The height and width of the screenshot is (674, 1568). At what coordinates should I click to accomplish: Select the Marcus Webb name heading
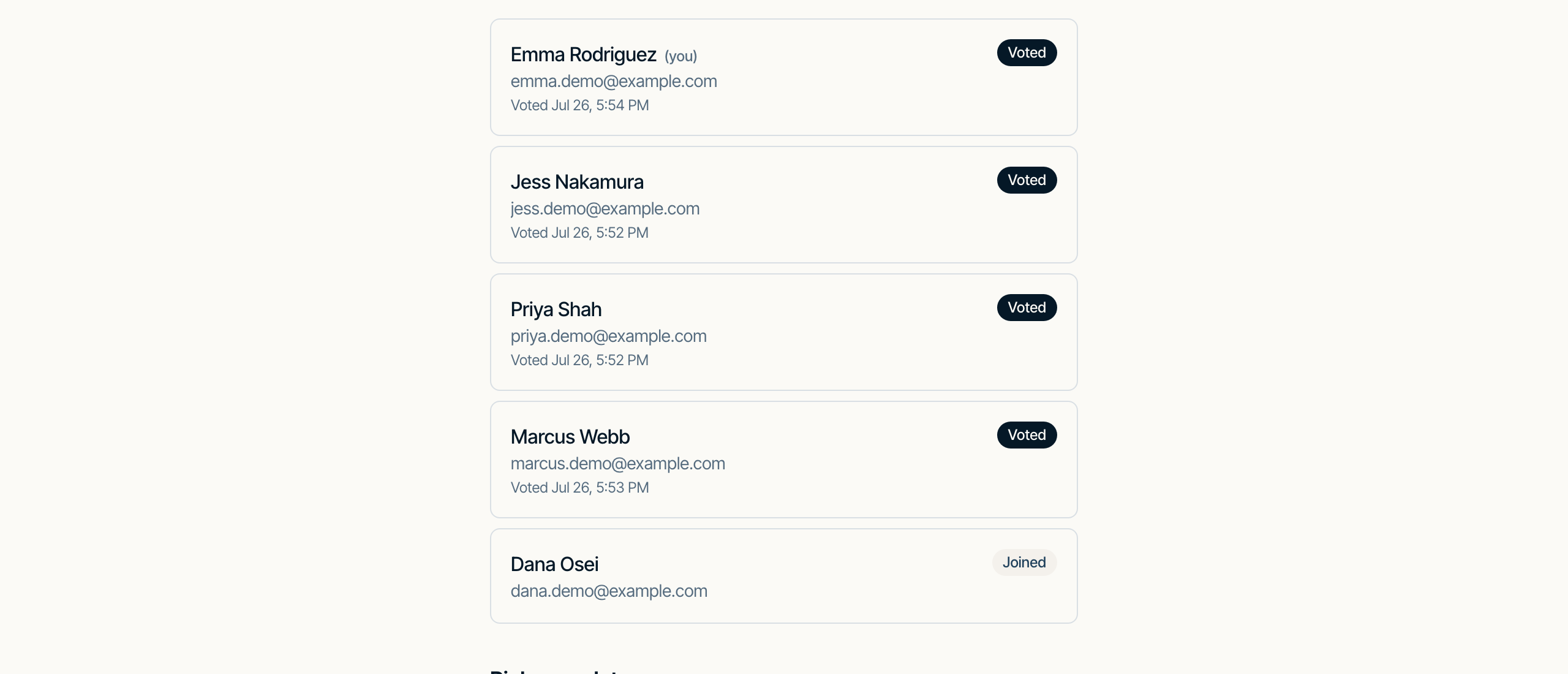point(570,437)
